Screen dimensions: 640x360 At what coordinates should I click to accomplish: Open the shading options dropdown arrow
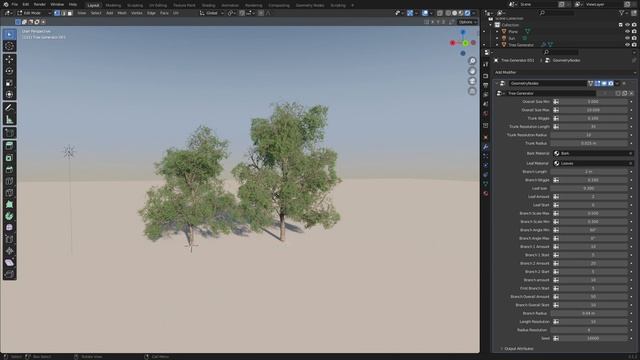click(474, 13)
